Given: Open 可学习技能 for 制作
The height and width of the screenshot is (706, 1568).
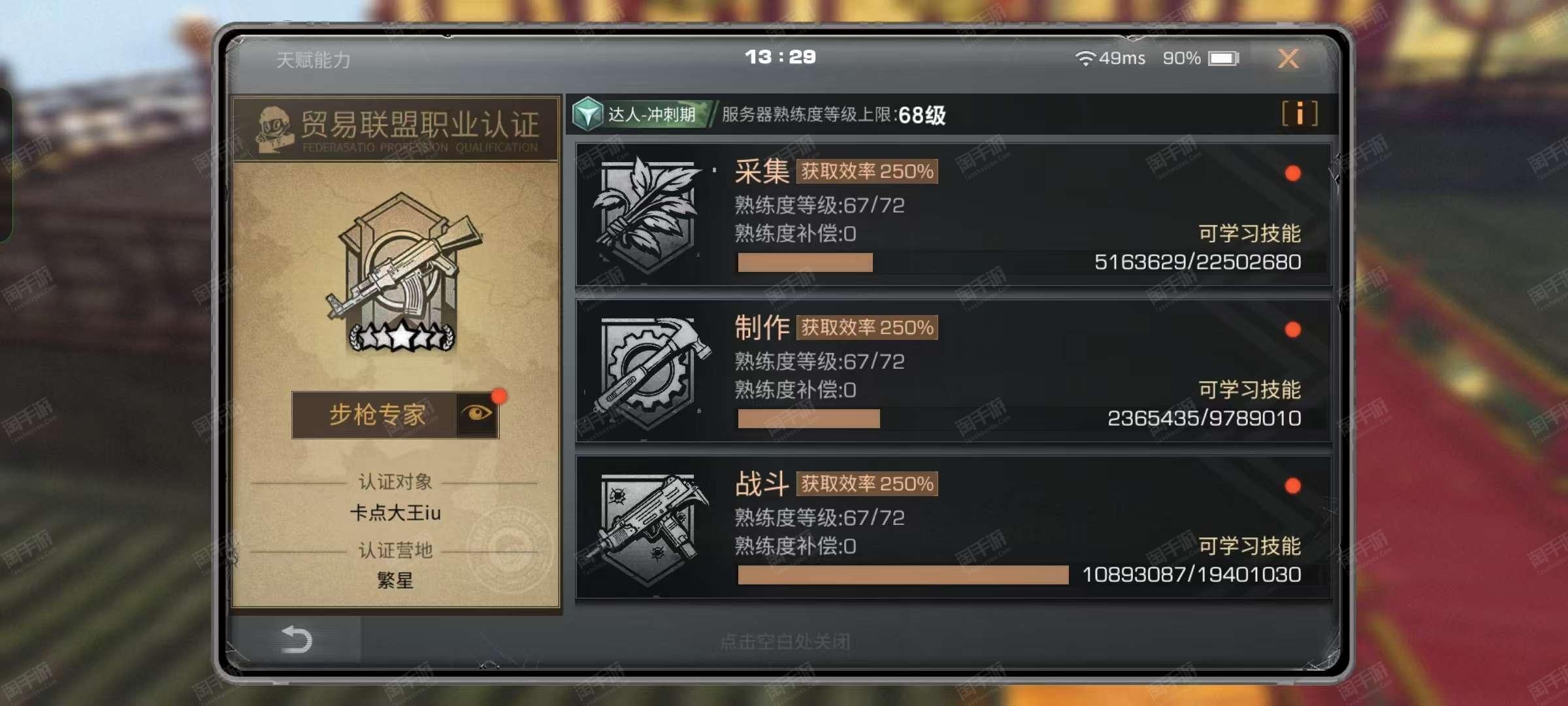Looking at the screenshot, I should point(1249,390).
